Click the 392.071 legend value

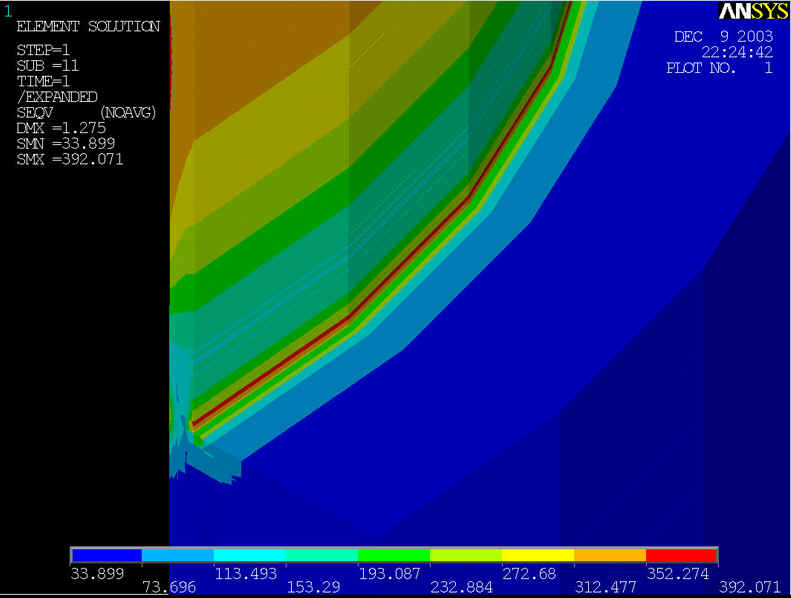pyautogui.click(x=750, y=587)
